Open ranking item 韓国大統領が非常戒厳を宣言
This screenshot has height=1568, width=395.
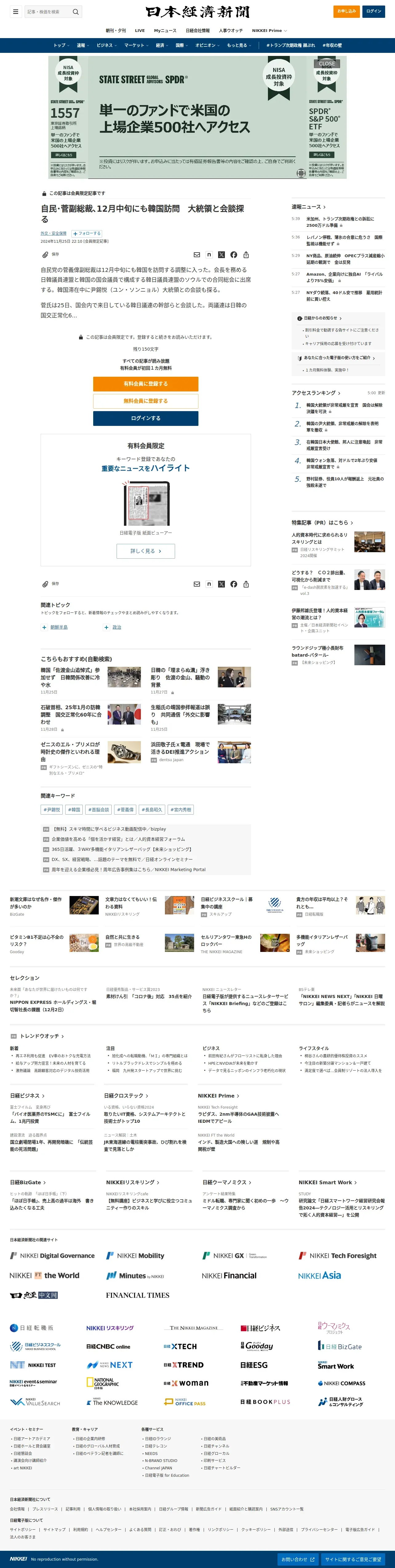[344, 408]
